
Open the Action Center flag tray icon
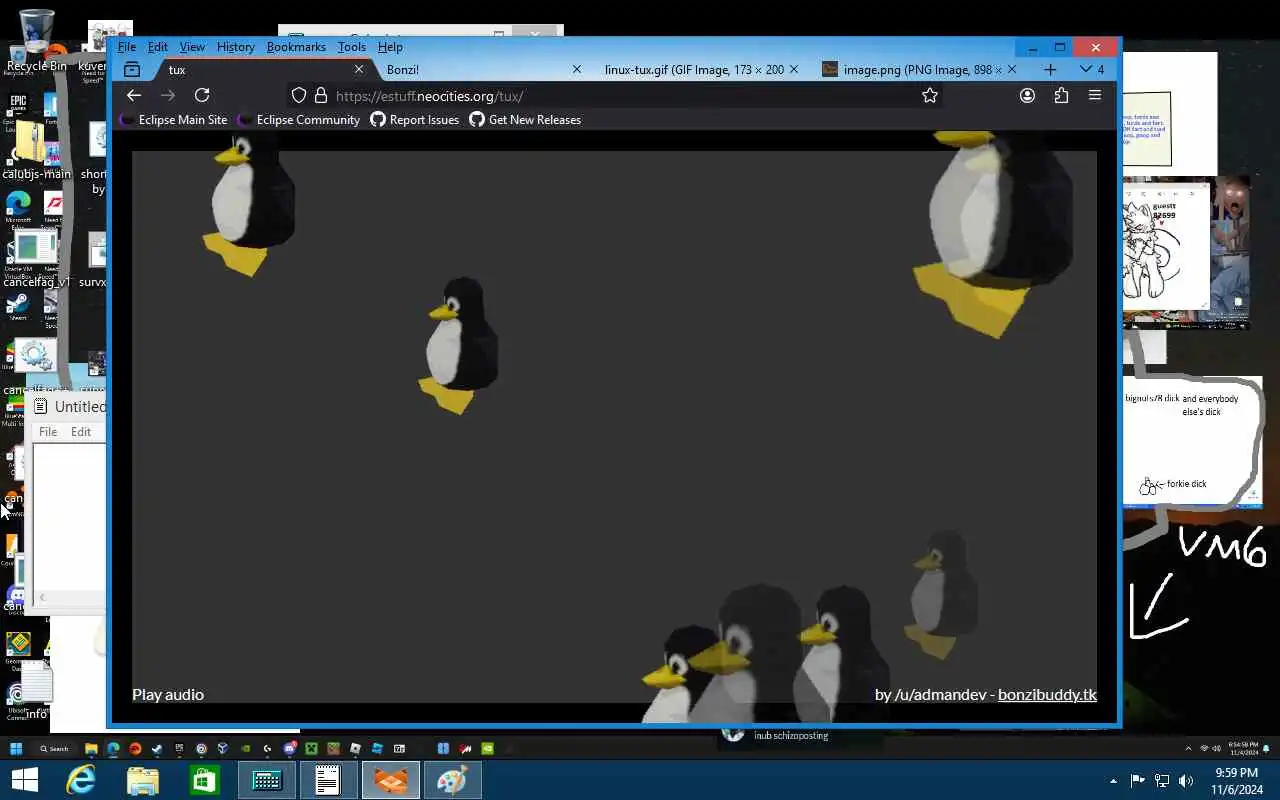pos(1137,781)
